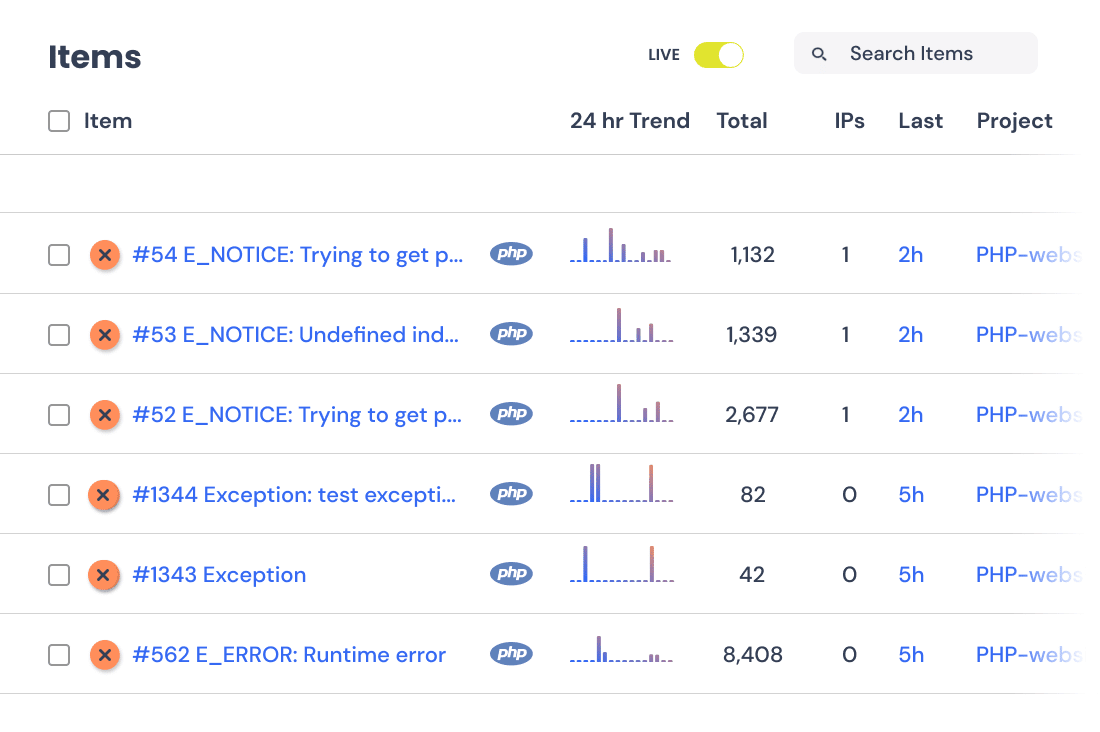Click the PHP badge on the #562 E_ERROR row
Image resolution: width=1100 pixels, height=732 pixels.
[511, 654]
